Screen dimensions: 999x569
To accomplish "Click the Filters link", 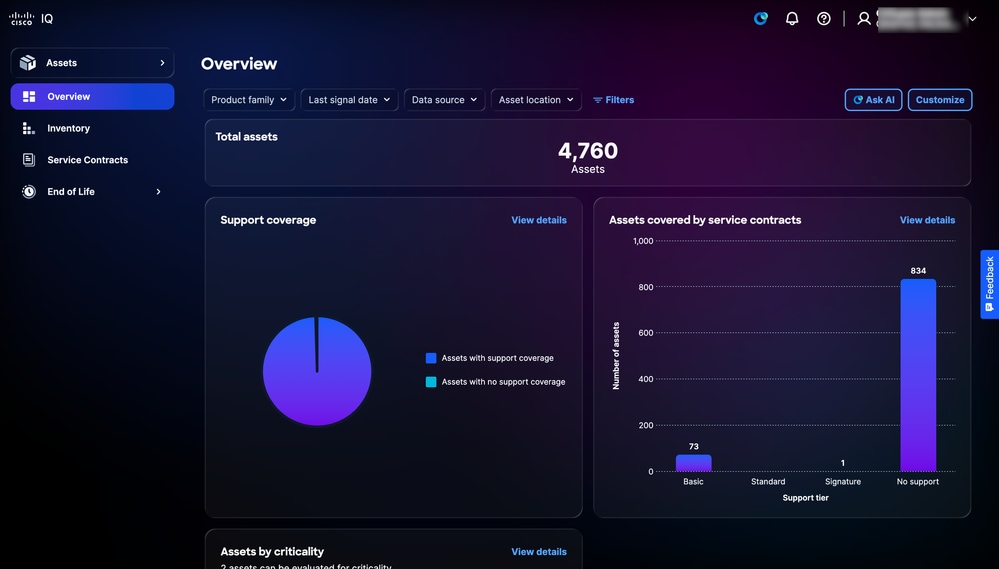I will 614,99.
